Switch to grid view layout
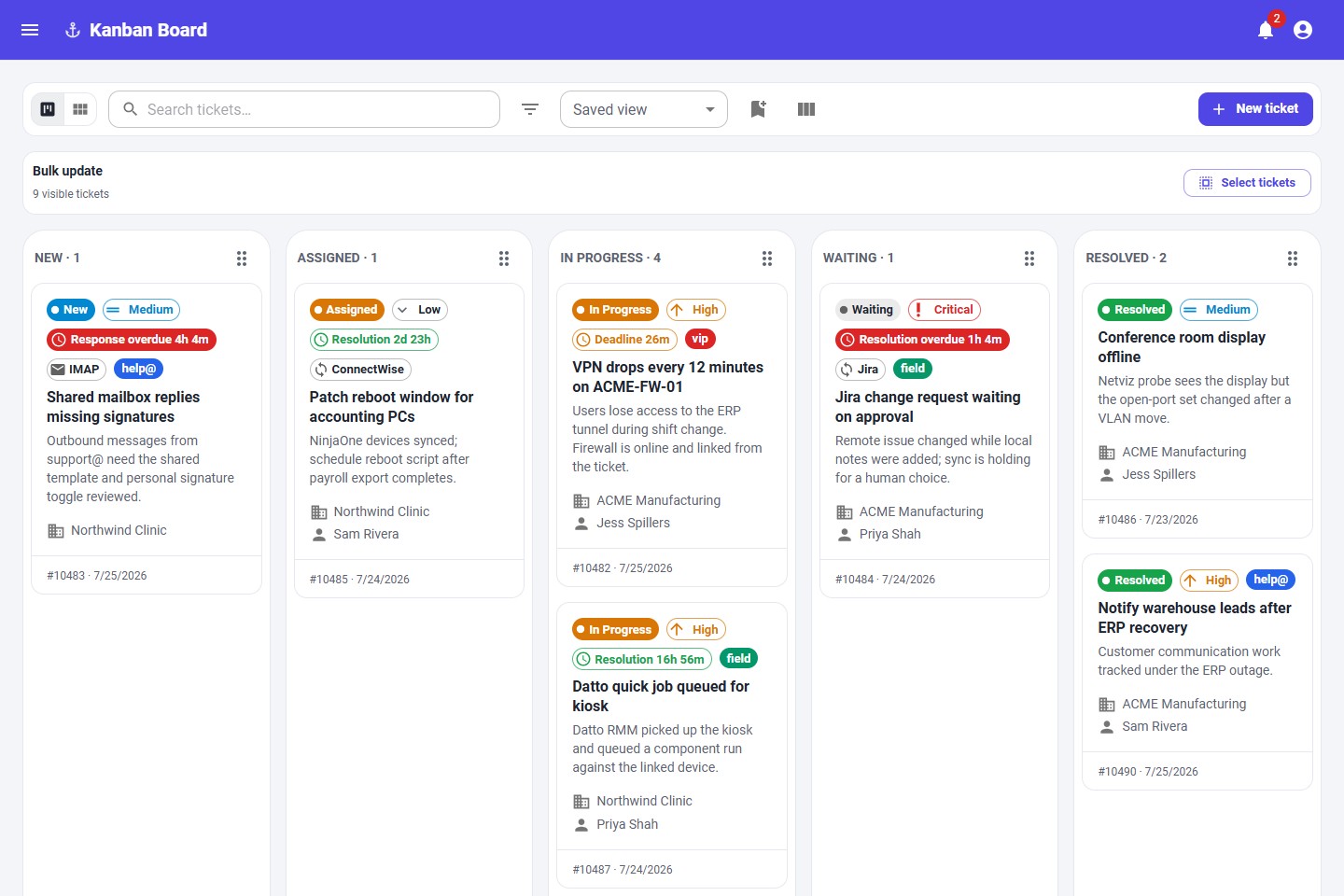This screenshot has height=896, width=1344. click(80, 109)
